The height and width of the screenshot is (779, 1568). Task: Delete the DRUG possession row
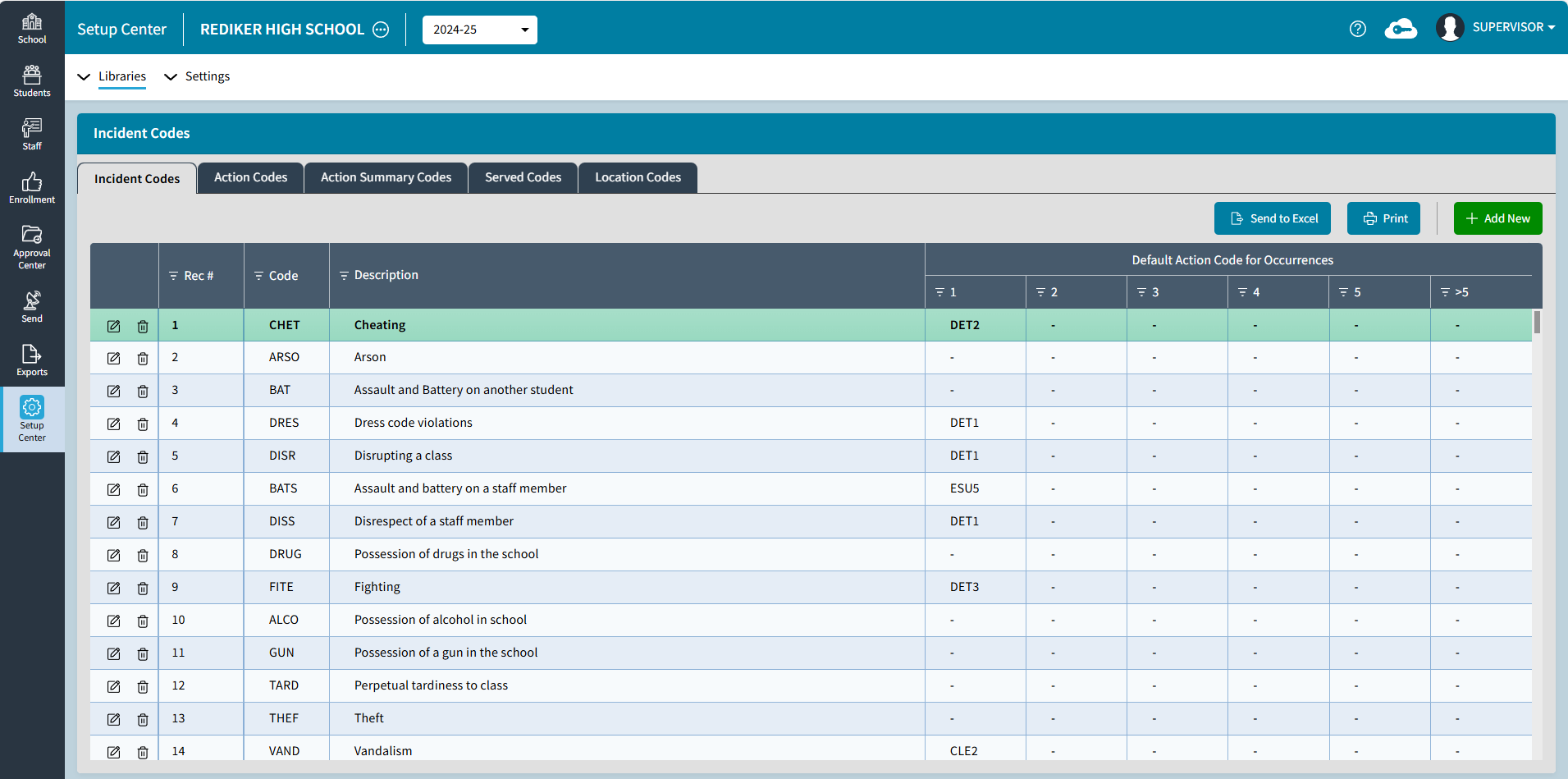143,555
